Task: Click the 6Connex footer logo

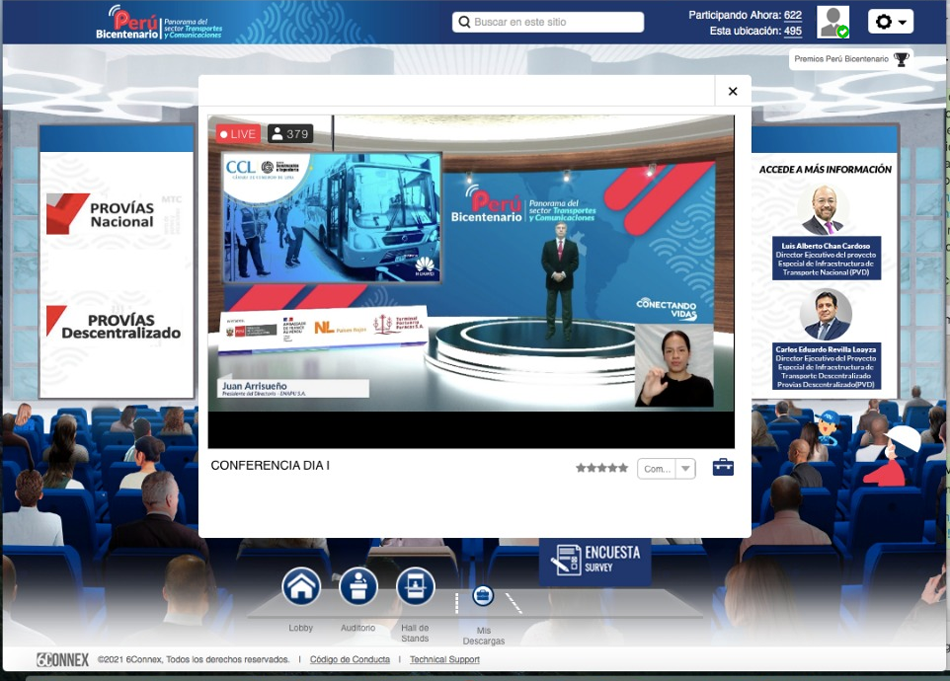Action: point(62,660)
